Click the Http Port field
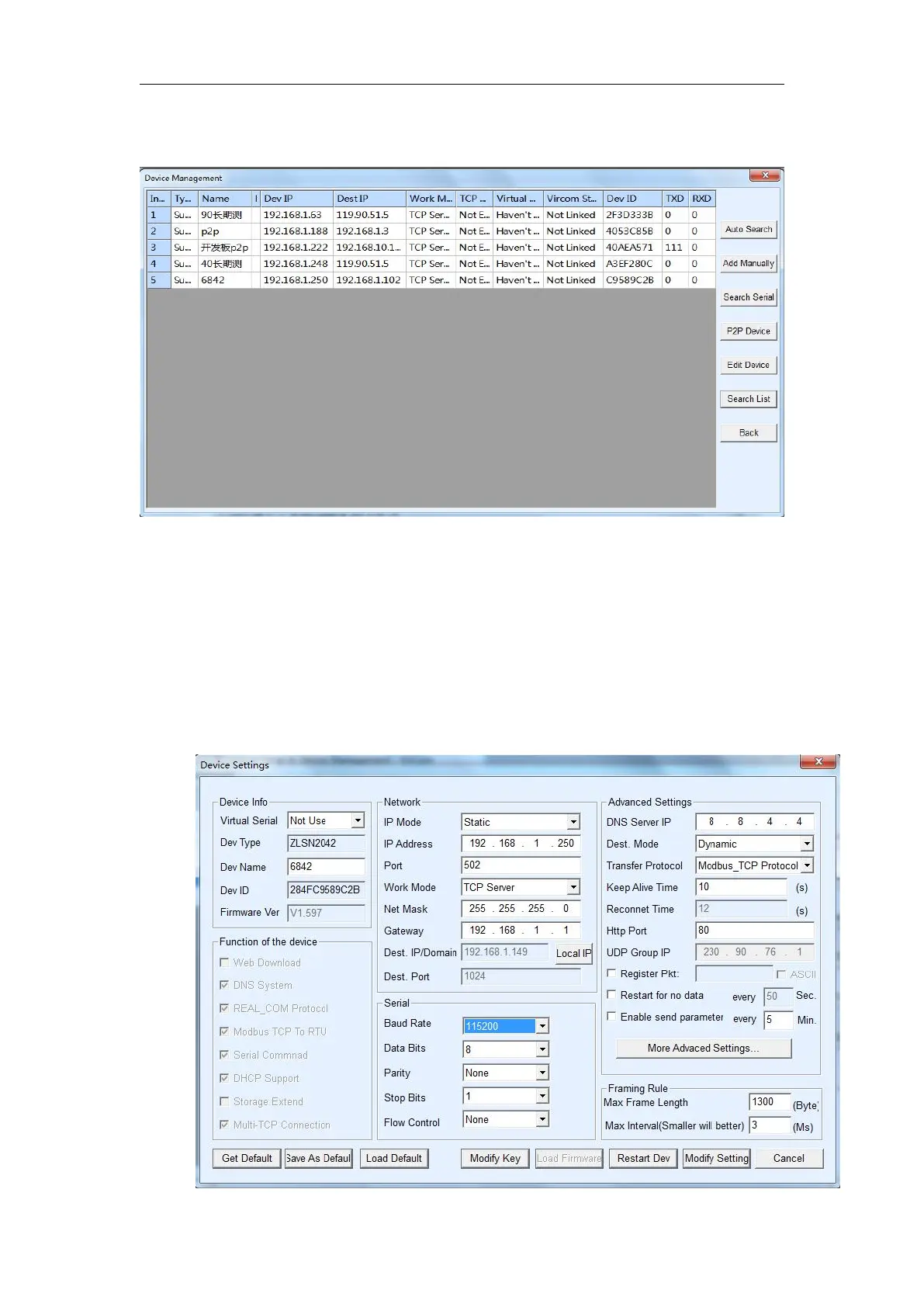The image size is (924, 1307). (x=755, y=931)
